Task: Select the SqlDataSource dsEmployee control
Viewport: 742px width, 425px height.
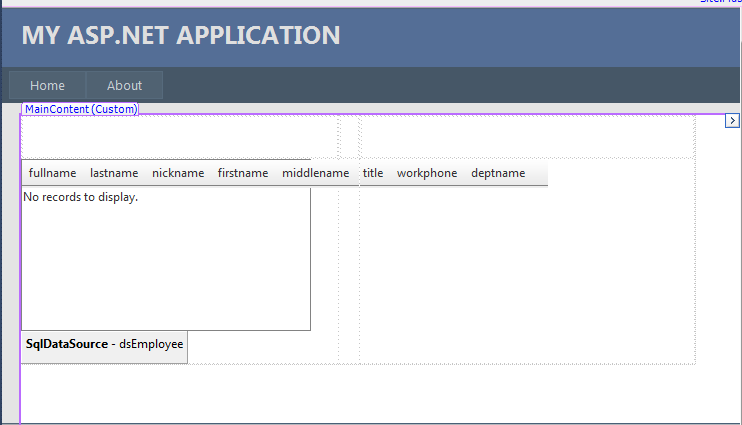Action: [104, 347]
